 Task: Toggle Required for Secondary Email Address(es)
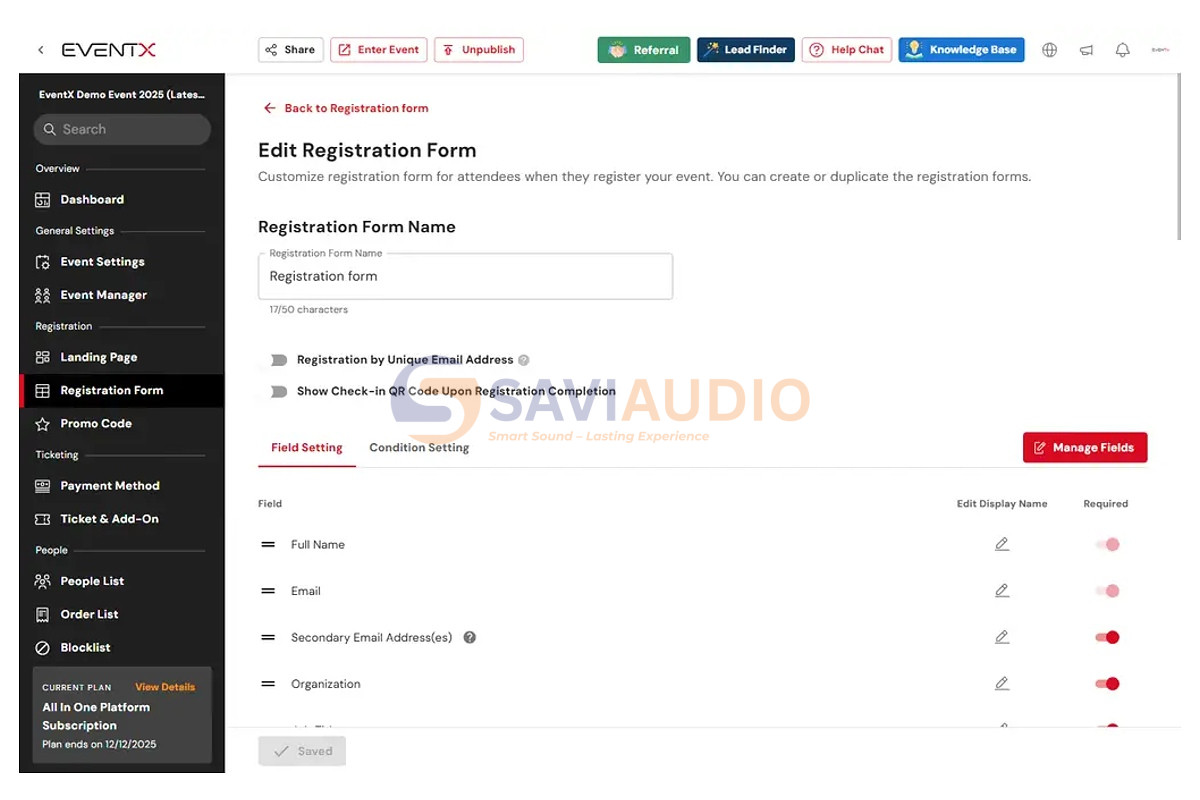(x=1107, y=637)
